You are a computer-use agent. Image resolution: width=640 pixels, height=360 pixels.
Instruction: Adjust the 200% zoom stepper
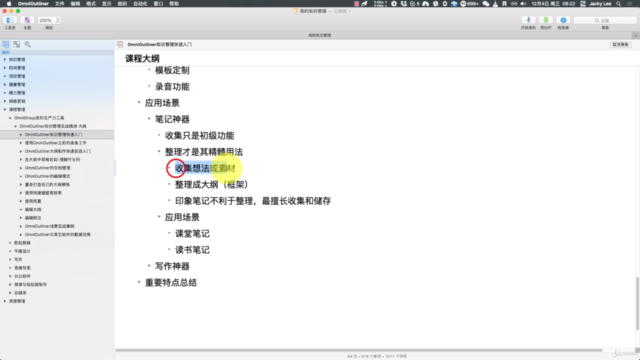[x=58, y=20]
